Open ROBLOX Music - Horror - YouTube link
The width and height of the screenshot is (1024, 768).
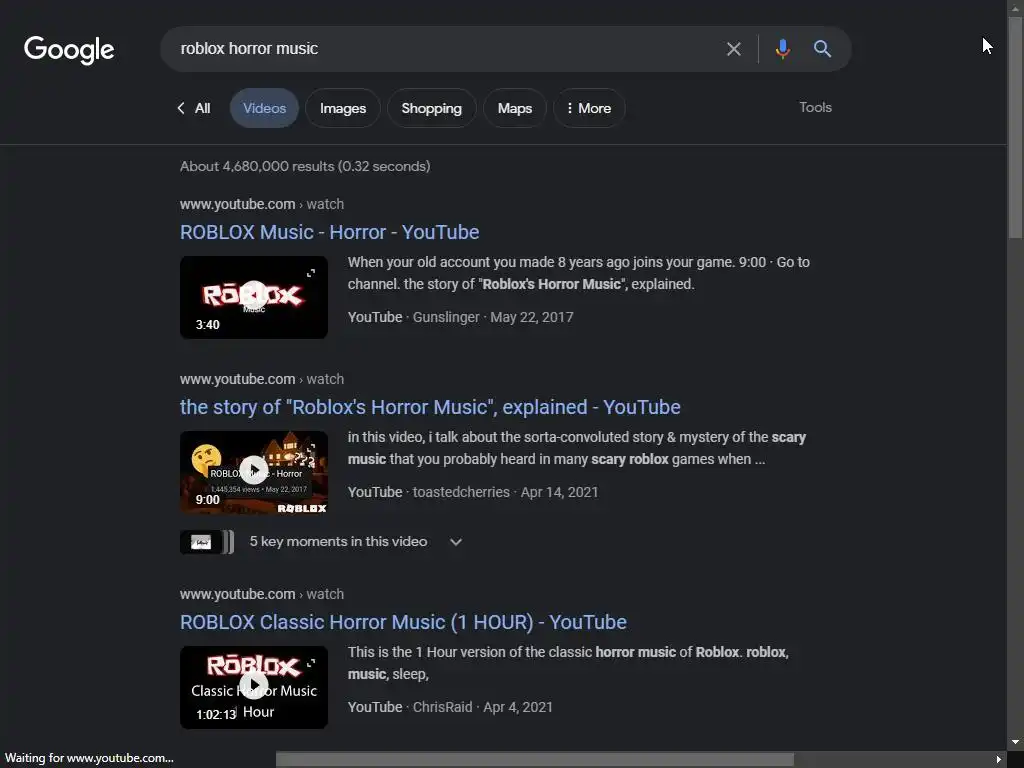tap(330, 232)
